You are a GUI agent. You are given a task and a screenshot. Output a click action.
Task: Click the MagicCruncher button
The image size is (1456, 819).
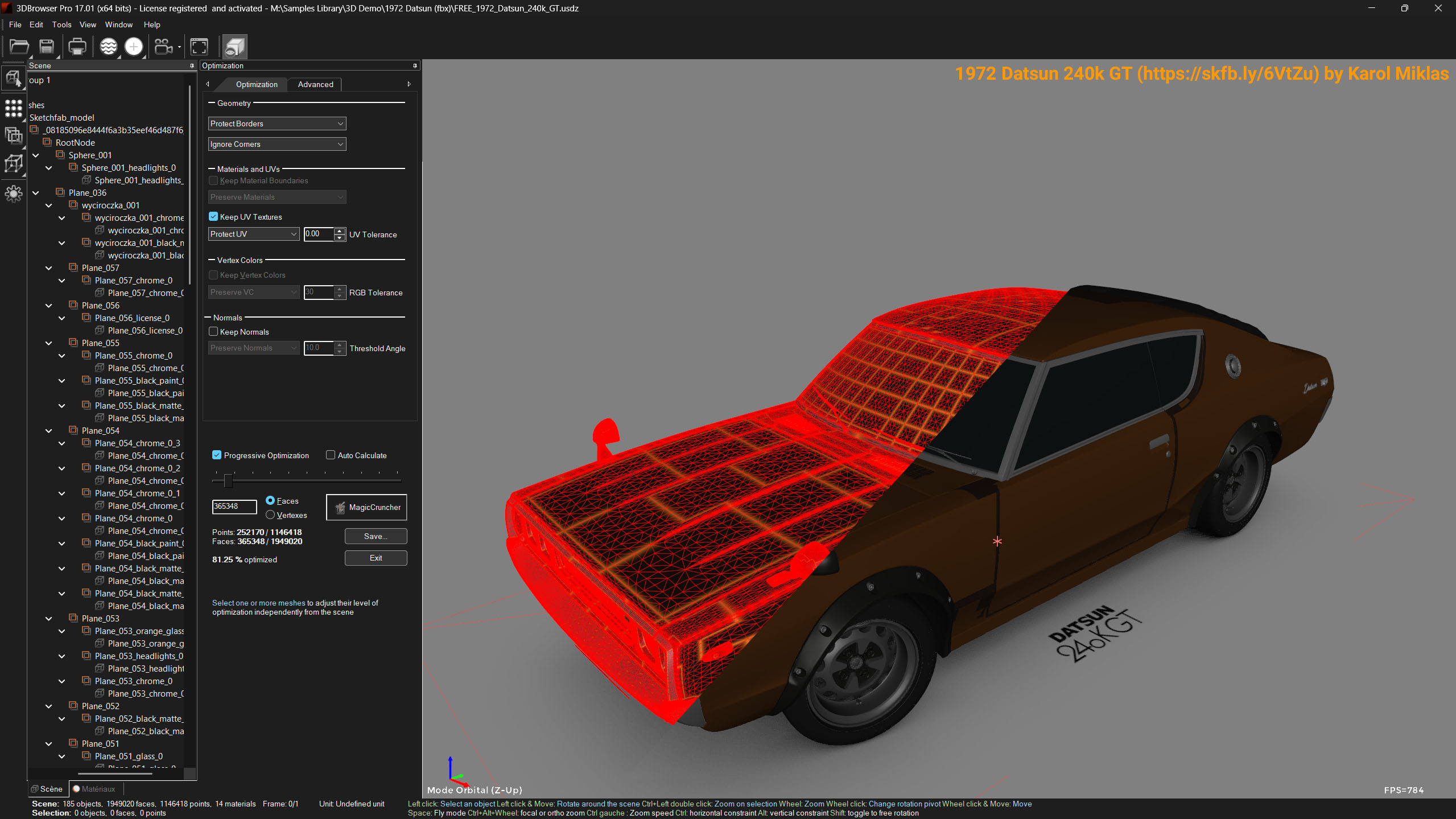pos(366,507)
